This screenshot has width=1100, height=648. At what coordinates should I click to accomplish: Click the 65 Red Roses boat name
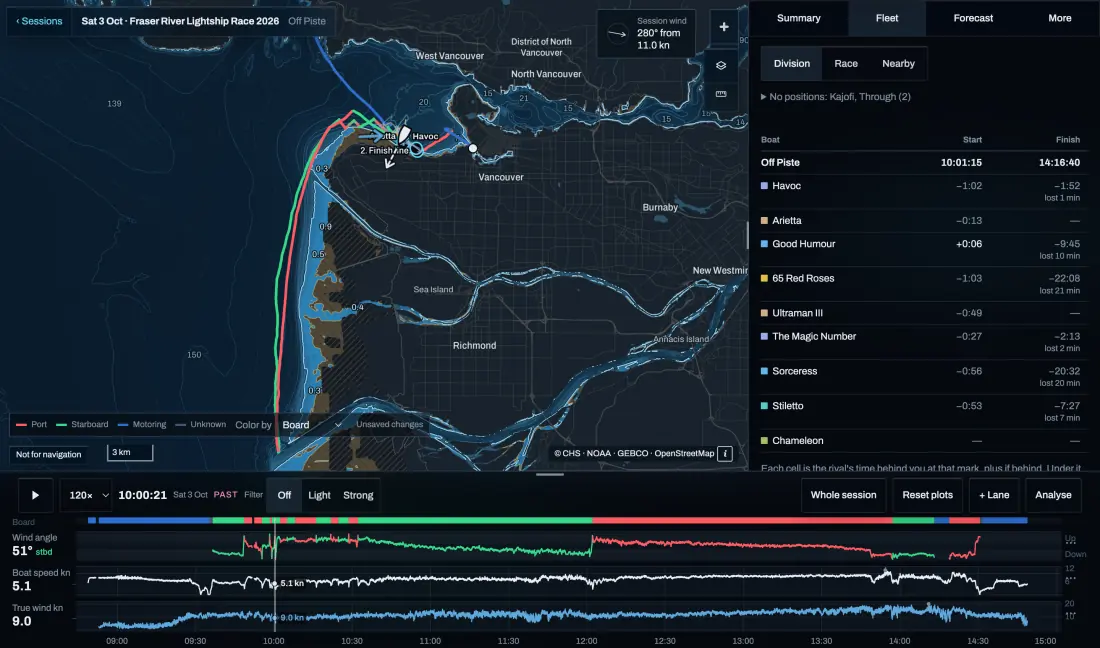pos(803,278)
